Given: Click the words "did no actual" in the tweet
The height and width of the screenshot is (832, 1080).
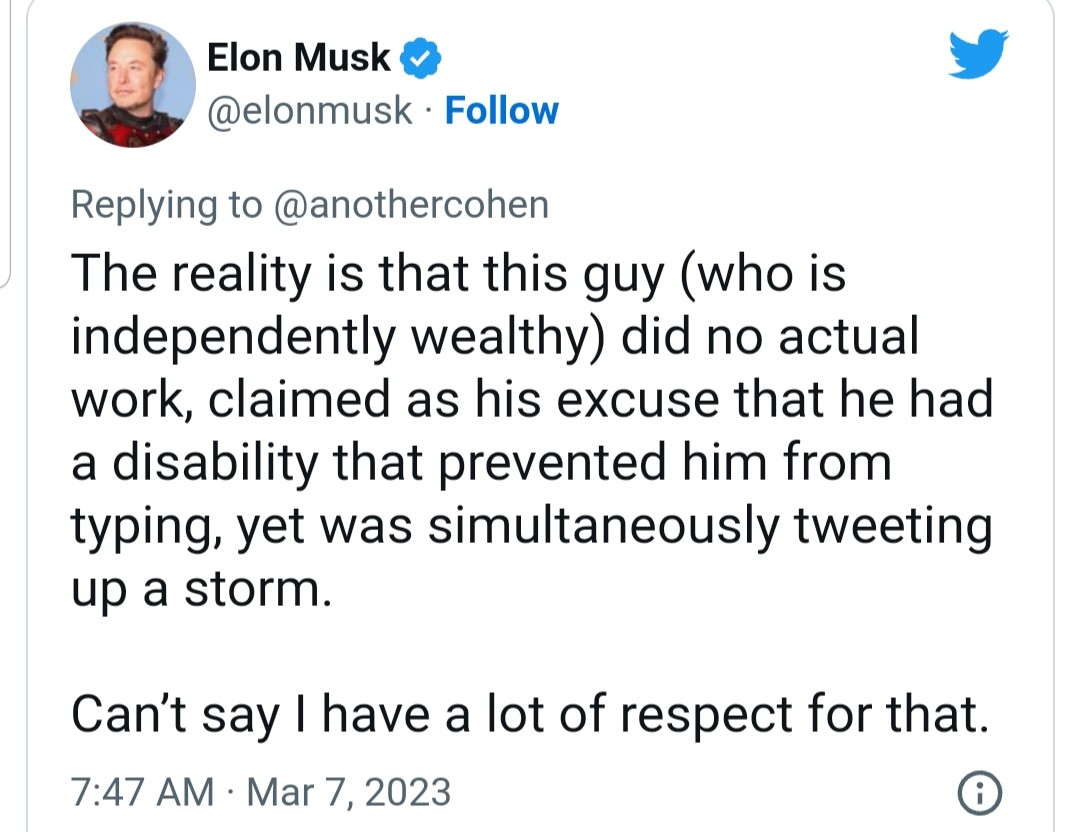Looking at the screenshot, I should 769,337.
